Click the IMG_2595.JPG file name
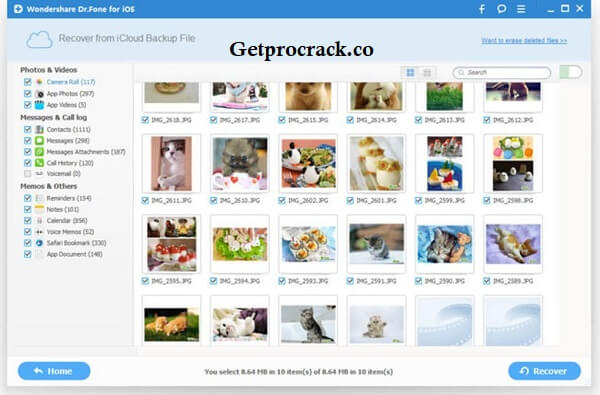This screenshot has width=600, height=395. click(x=171, y=281)
